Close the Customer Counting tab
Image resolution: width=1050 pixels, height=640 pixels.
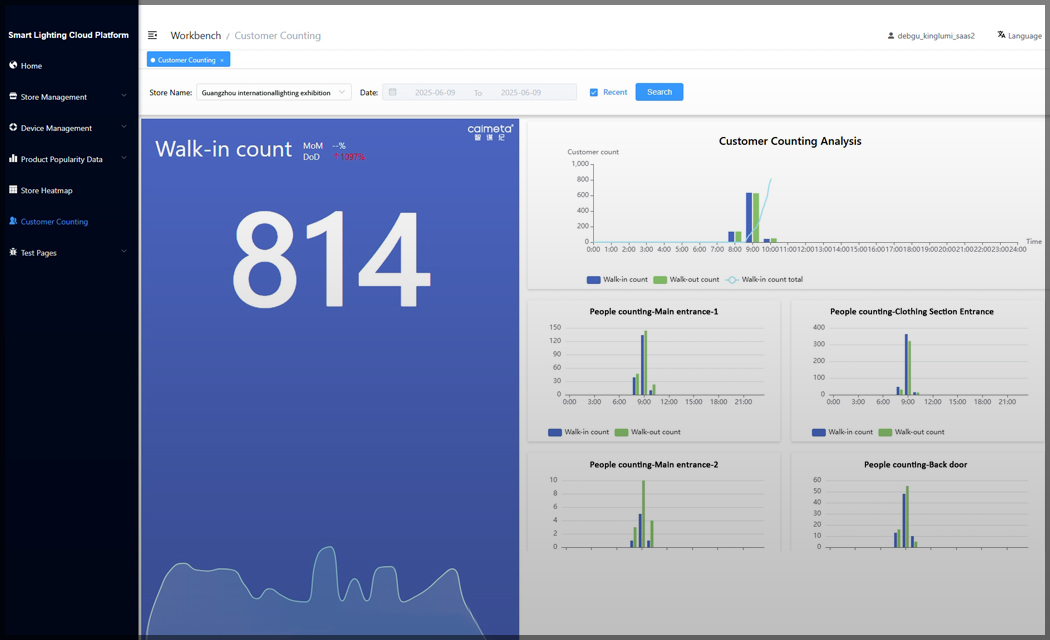(x=222, y=60)
